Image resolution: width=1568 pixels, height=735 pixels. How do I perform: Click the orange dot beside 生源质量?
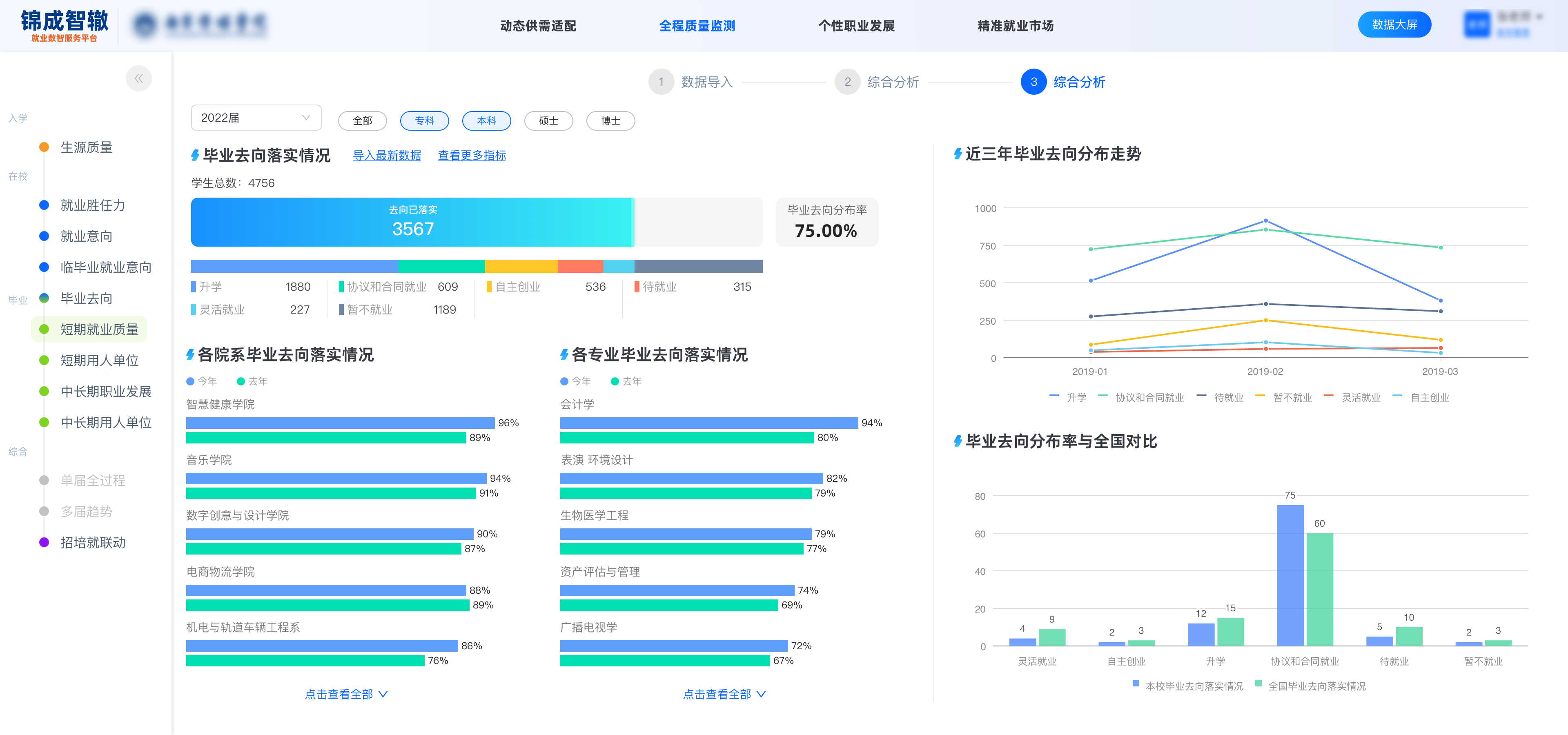click(x=44, y=147)
